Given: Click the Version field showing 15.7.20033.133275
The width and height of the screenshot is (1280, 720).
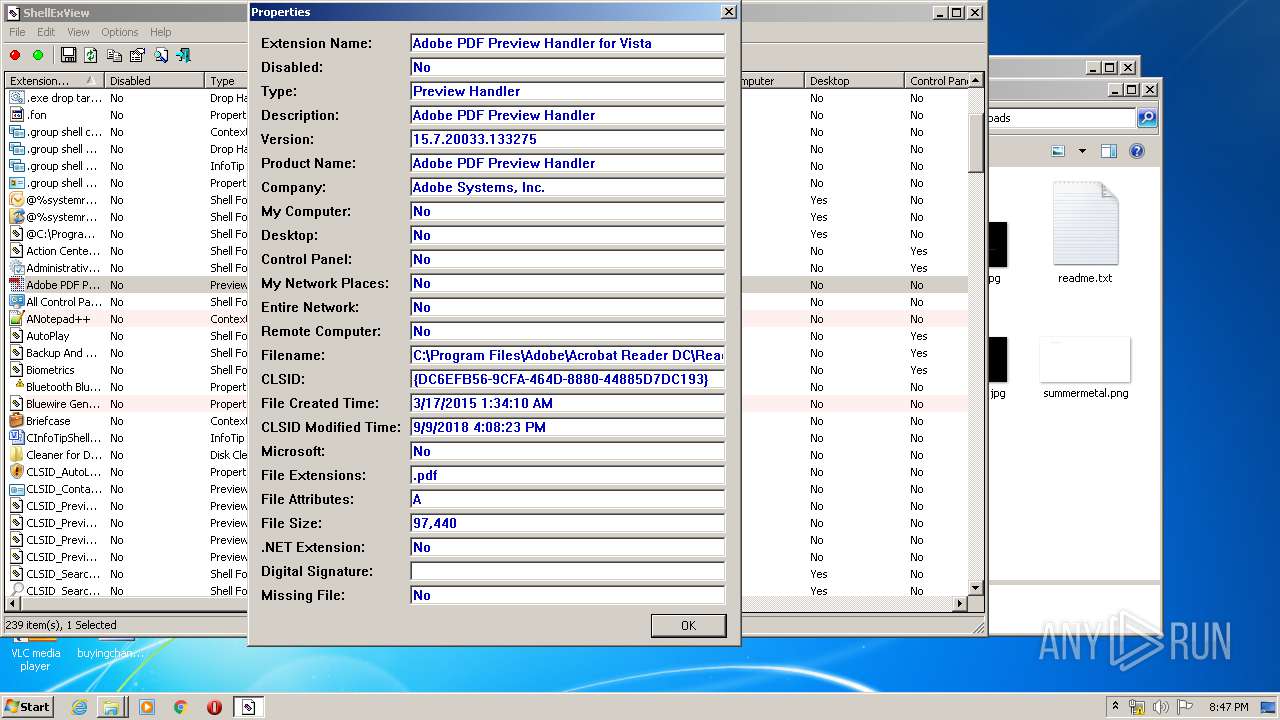Looking at the screenshot, I should click(x=567, y=139).
